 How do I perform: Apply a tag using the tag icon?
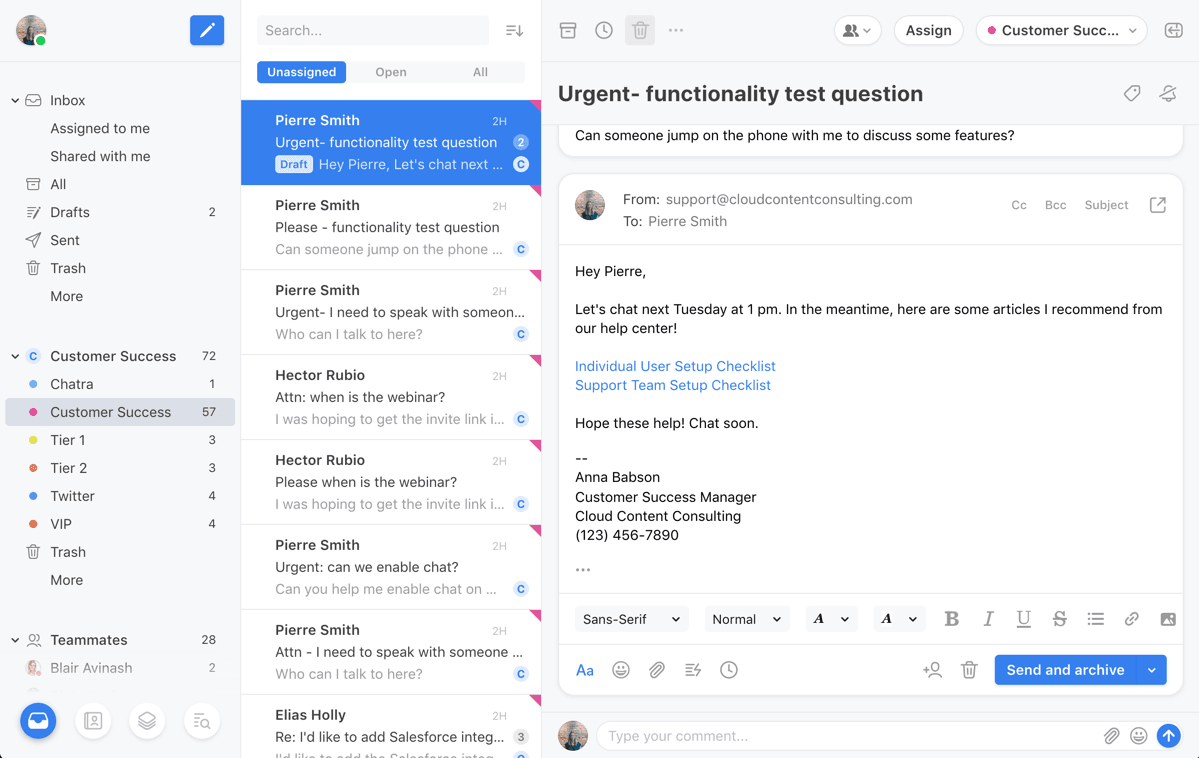click(x=1131, y=93)
